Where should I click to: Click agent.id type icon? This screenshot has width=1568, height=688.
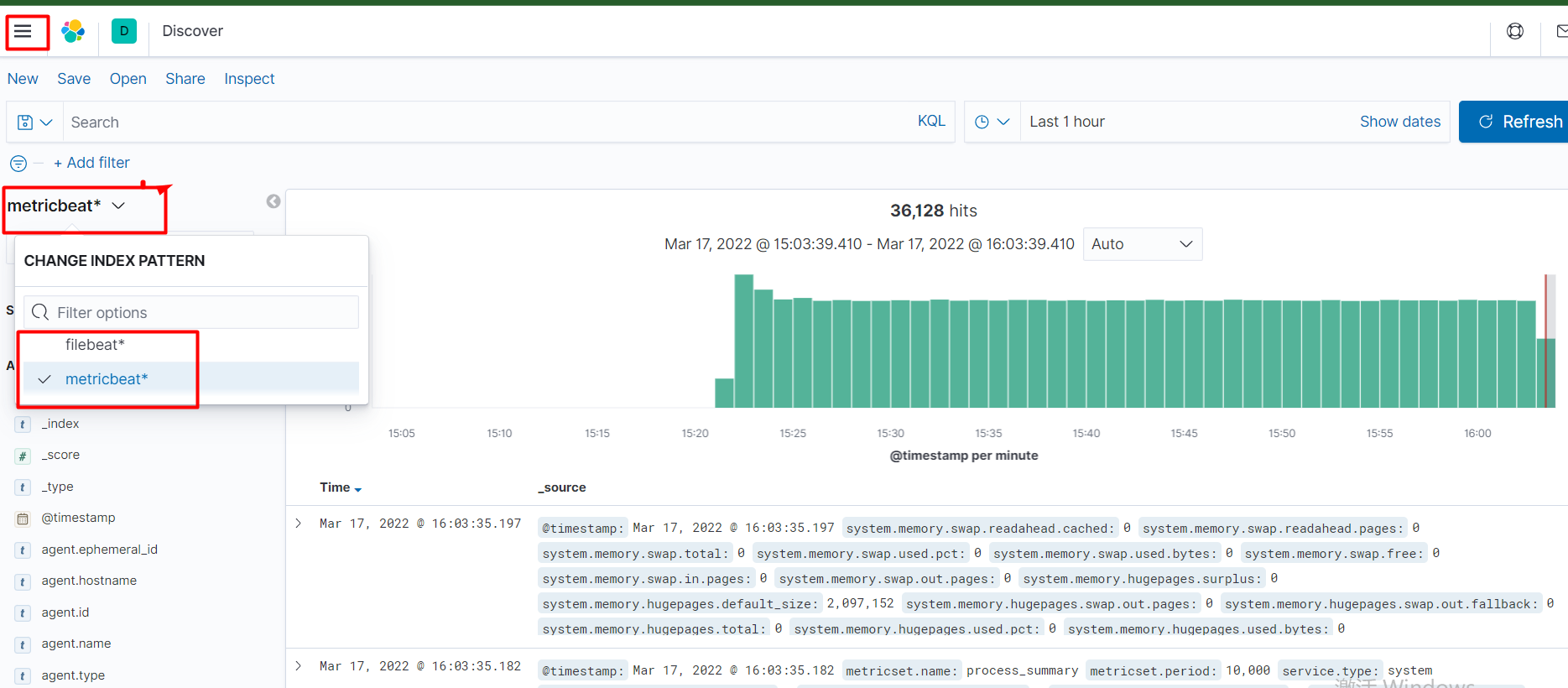click(x=23, y=613)
